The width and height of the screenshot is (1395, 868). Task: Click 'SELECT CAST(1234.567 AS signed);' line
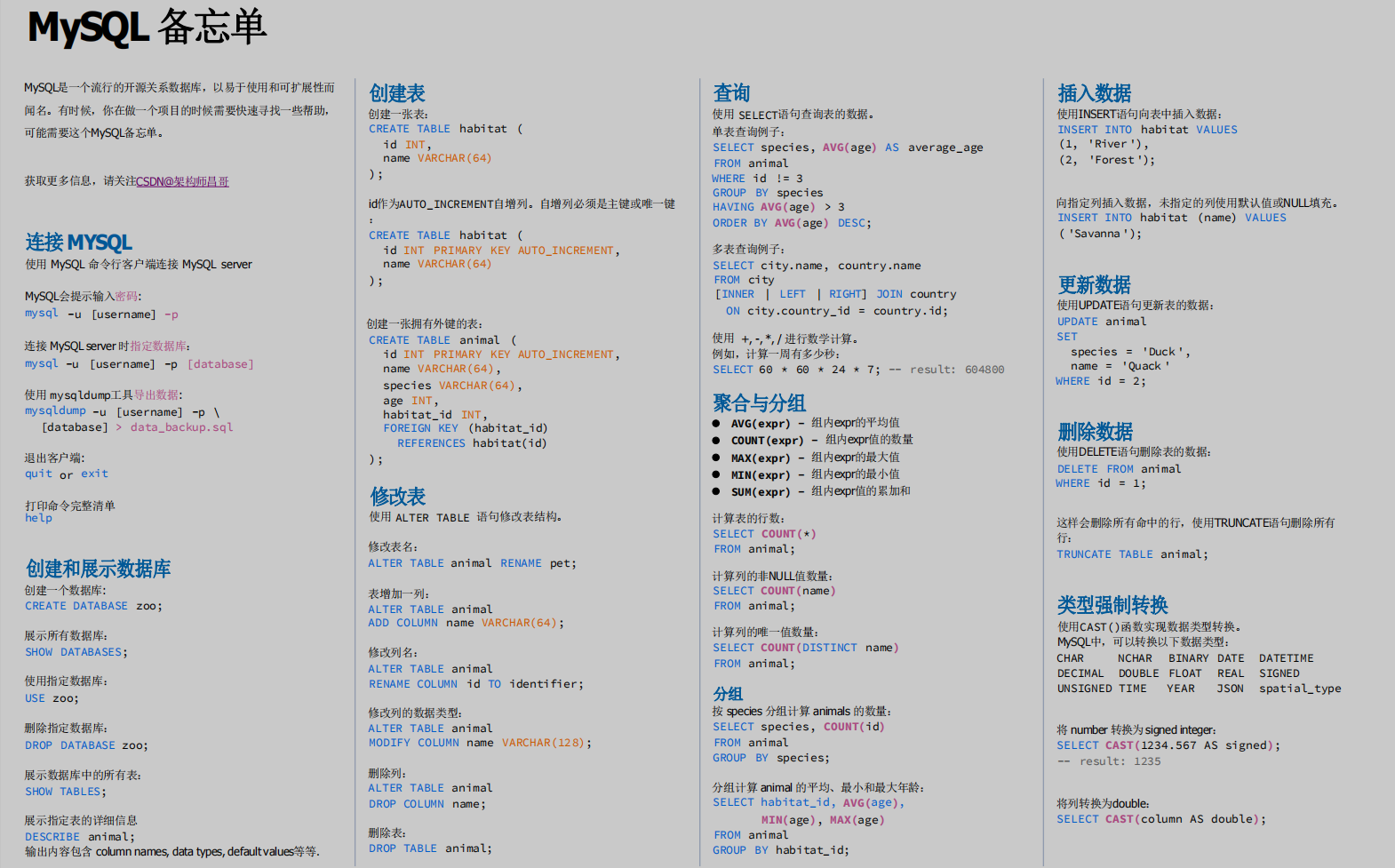point(1168,745)
